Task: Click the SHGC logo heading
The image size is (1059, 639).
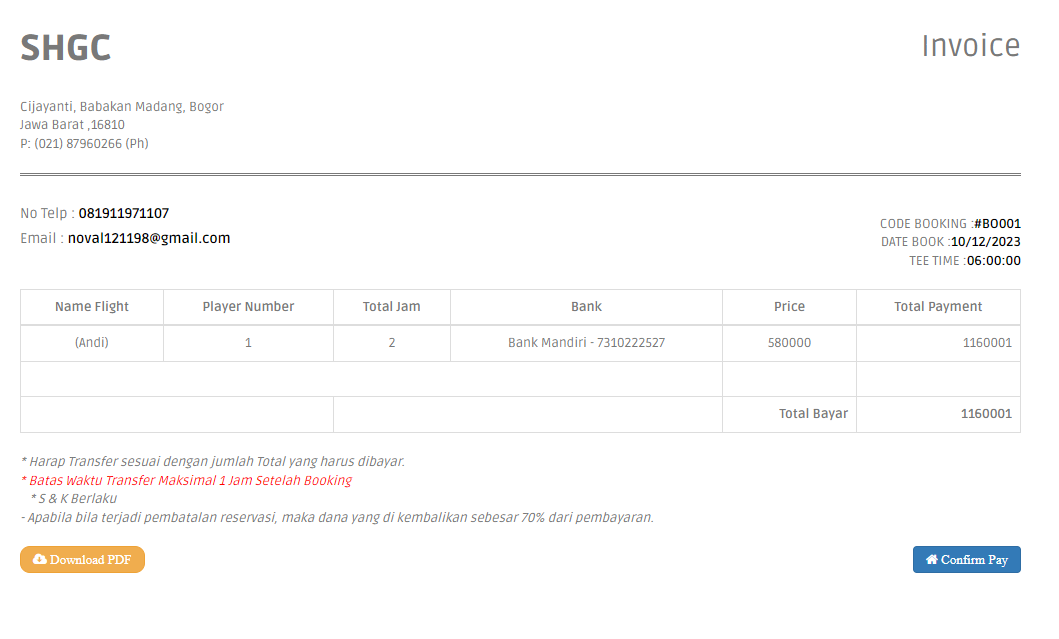Action: tap(66, 47)
